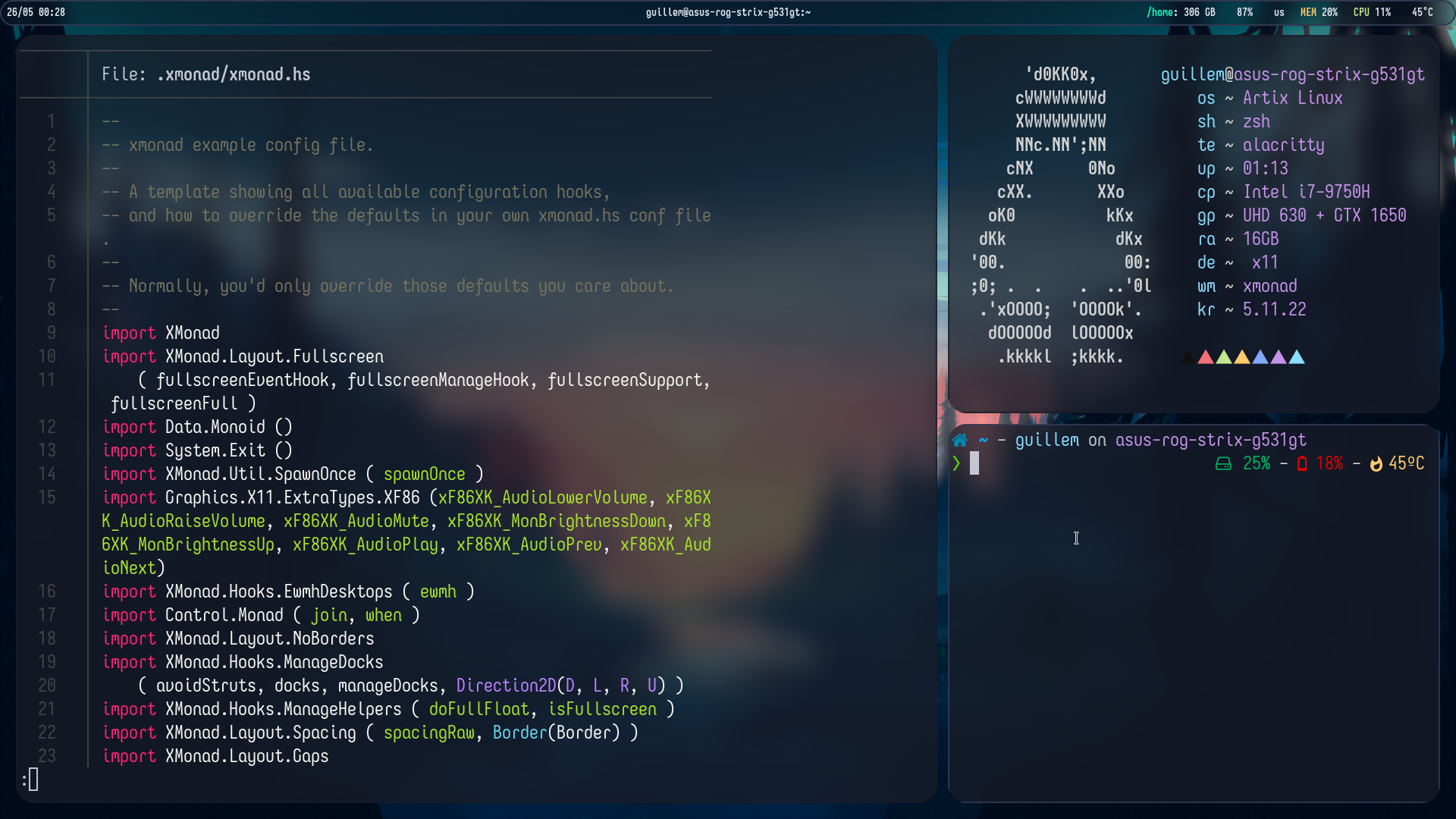Viewport: 1456px width, 819px height.
Task: Click the 45°C temperature in top bar
Action: (x=1422, y=12)
